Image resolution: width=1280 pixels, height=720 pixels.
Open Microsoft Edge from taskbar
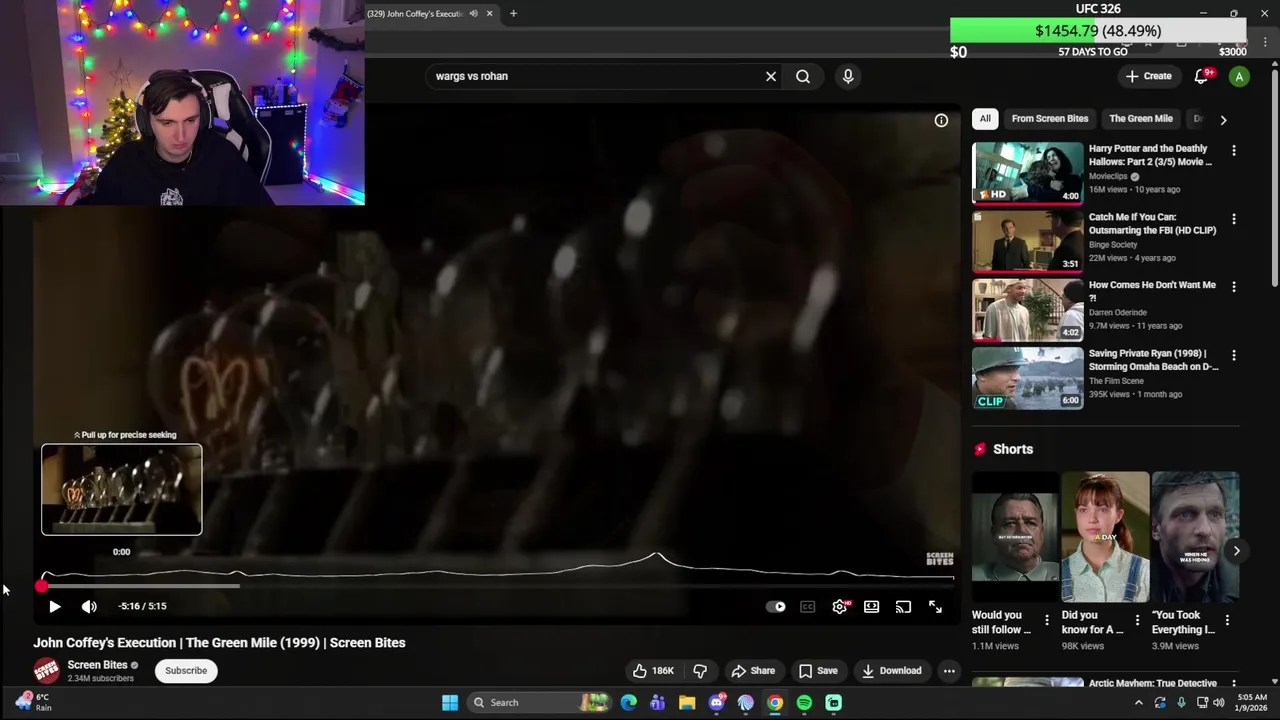point(628,703)
